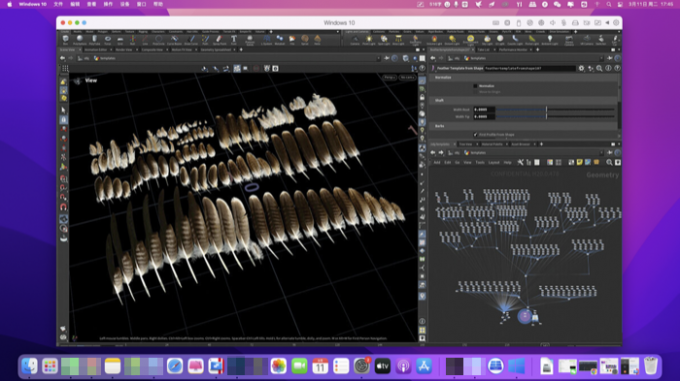Expand the scene view path dropdown arrow
This screenshot has width=680, height=381.
point(378,58)
